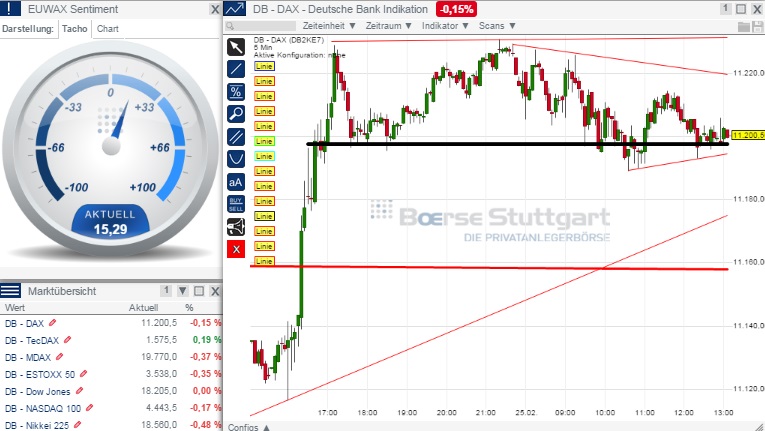Open the DB - Nikkei 225 row

click(111, 424)
